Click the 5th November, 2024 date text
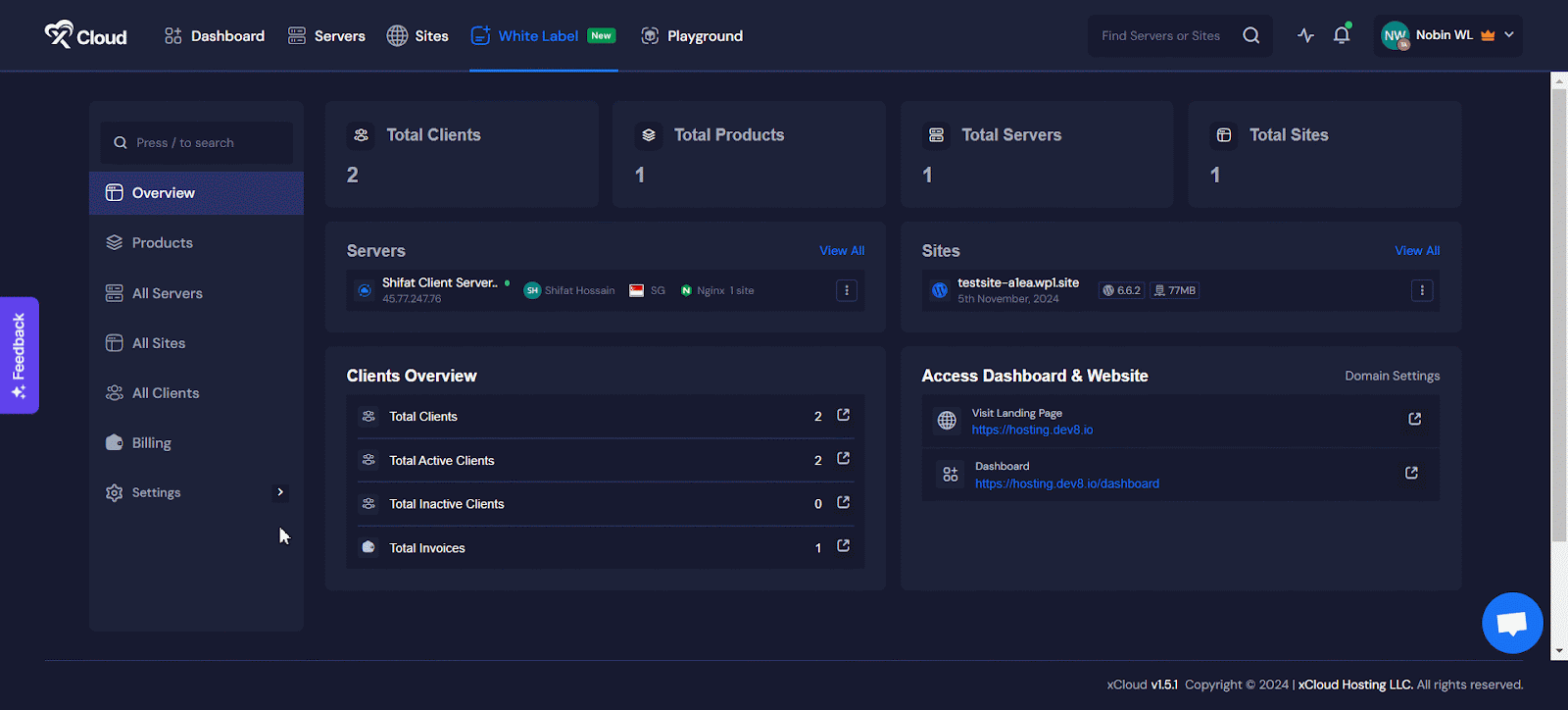This screenshot has width=1568, height=710. [1008, 299]
